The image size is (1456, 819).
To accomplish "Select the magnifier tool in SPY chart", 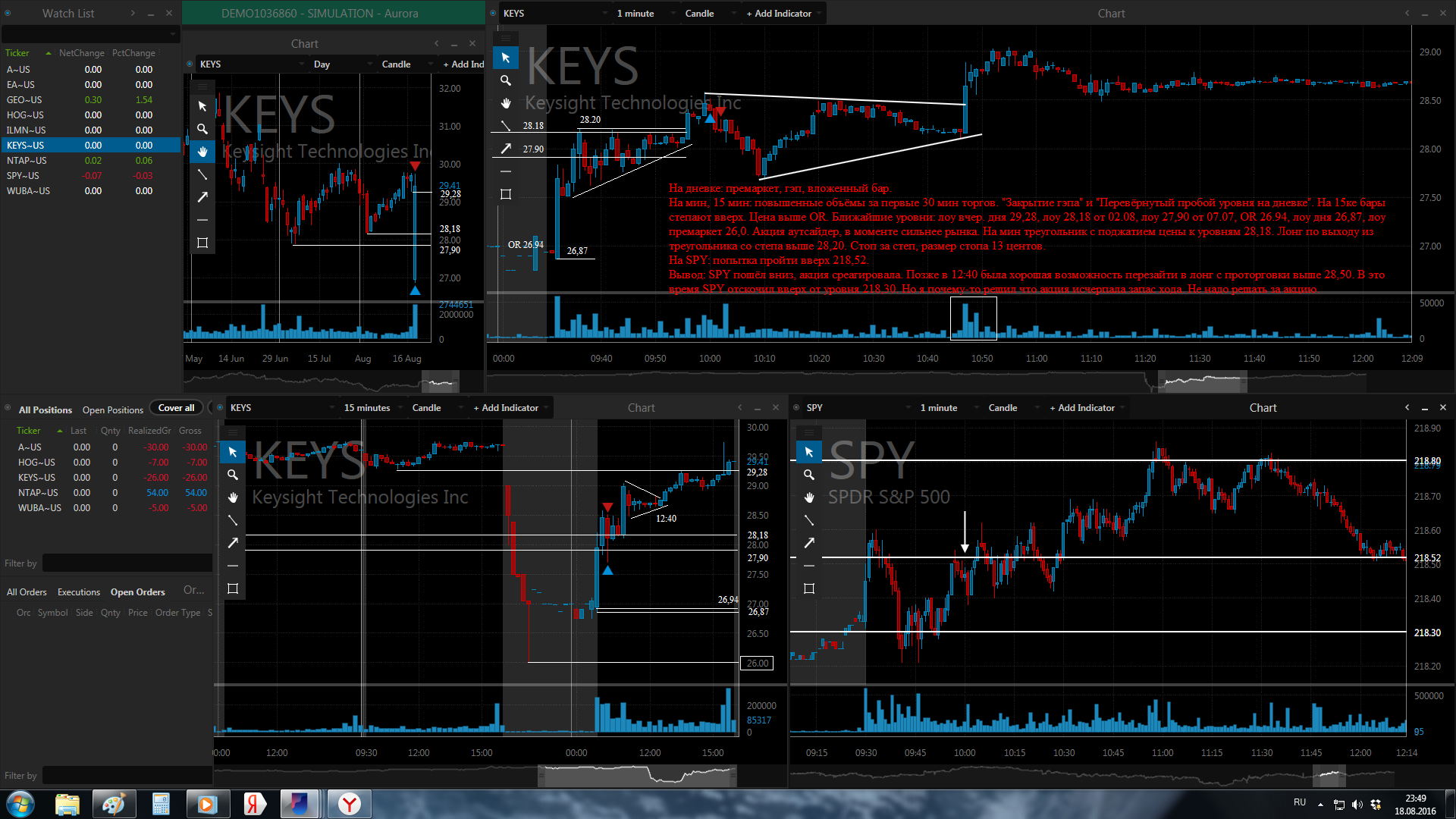I will pos(809,475).
